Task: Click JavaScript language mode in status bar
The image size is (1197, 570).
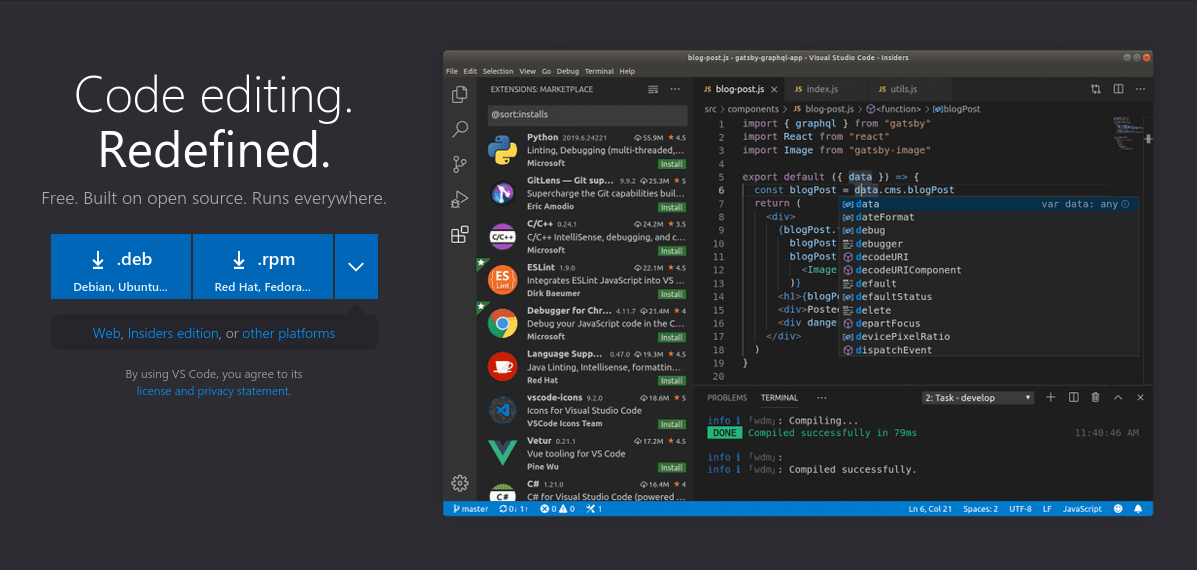Action: pyautogui.click(x=1082, y=509)
